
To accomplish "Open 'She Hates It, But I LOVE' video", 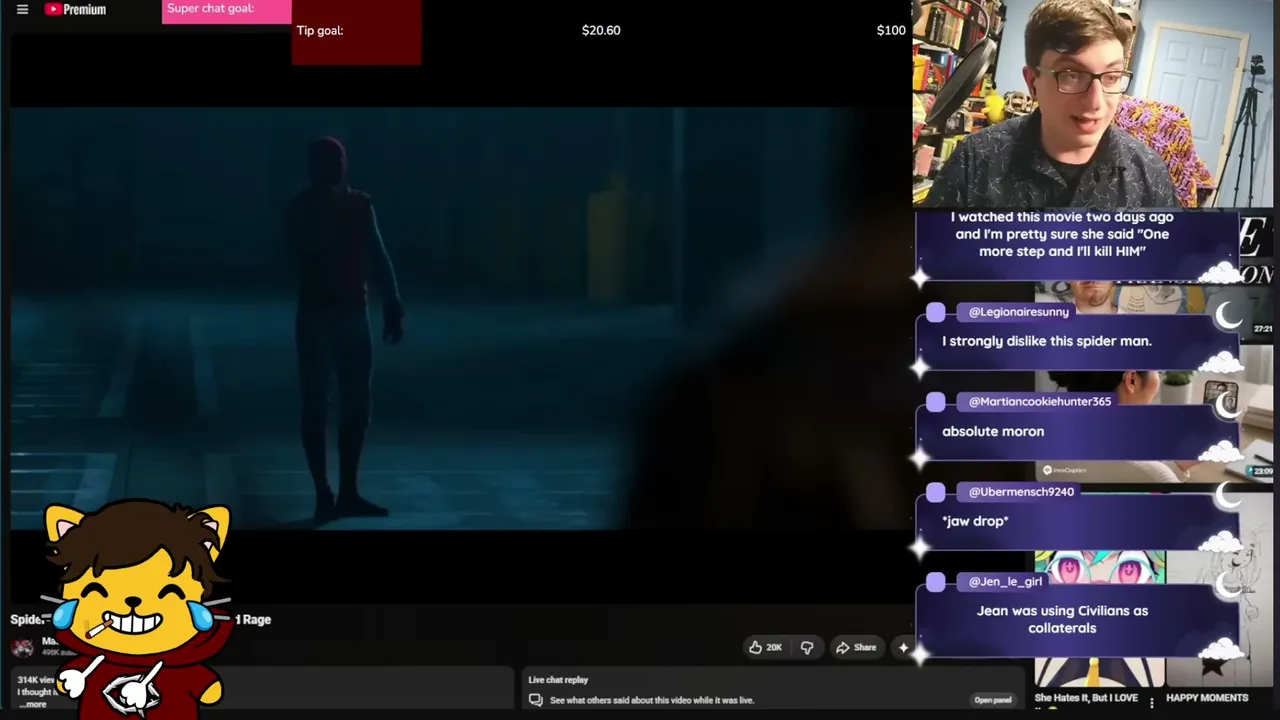I will point(1086,698).
